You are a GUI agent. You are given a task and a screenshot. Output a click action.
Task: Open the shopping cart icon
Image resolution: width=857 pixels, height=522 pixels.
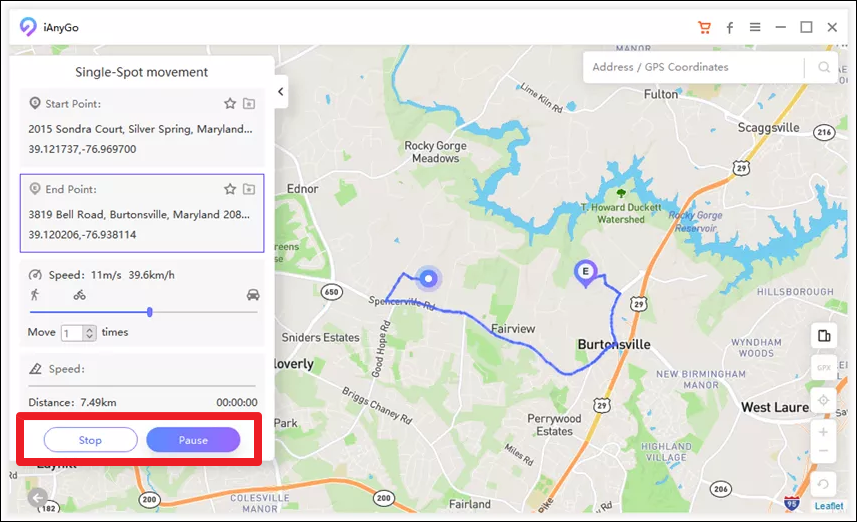[x=705, y=27]
